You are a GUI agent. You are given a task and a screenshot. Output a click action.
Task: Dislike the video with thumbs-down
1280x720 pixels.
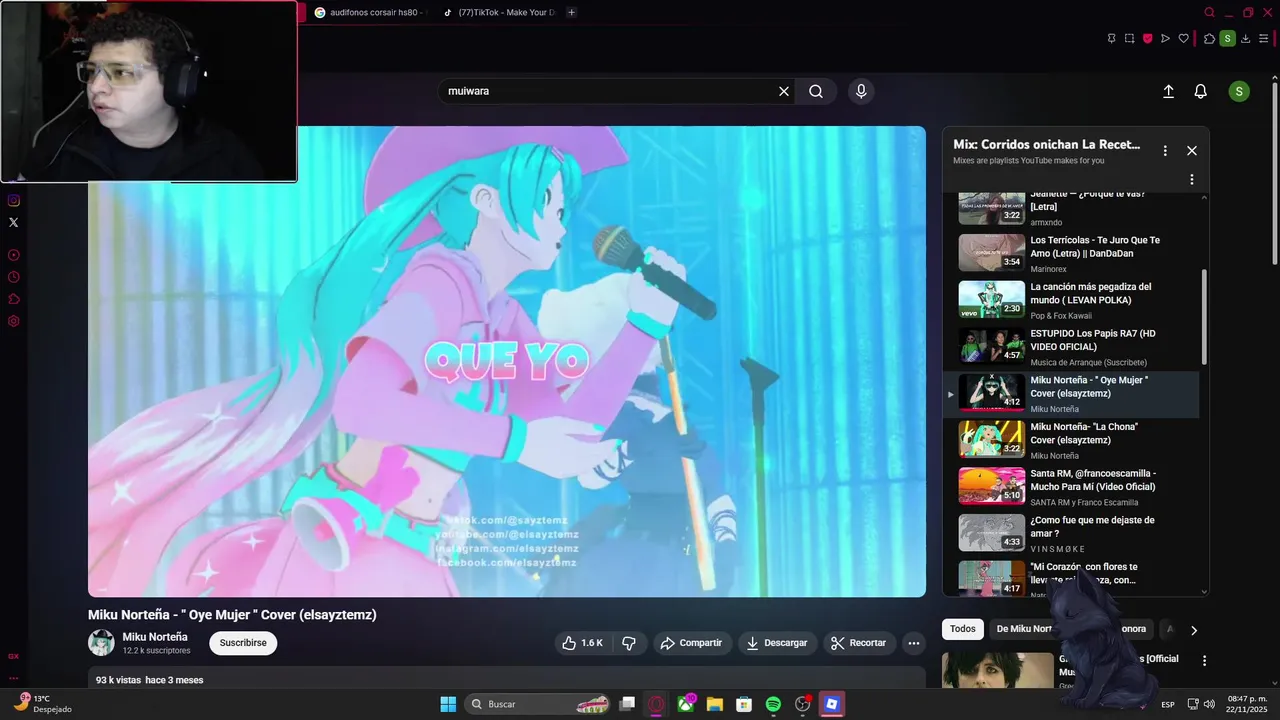tap(629, 643)
